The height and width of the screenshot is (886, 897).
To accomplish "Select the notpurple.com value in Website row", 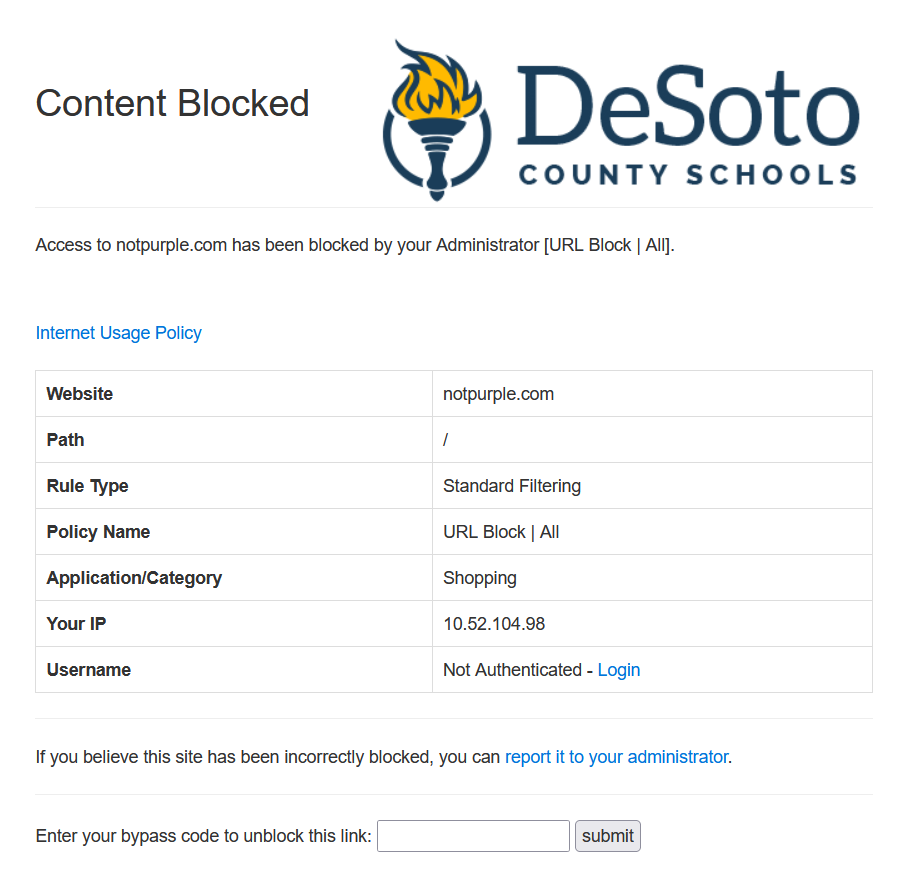I will [498, 394].
